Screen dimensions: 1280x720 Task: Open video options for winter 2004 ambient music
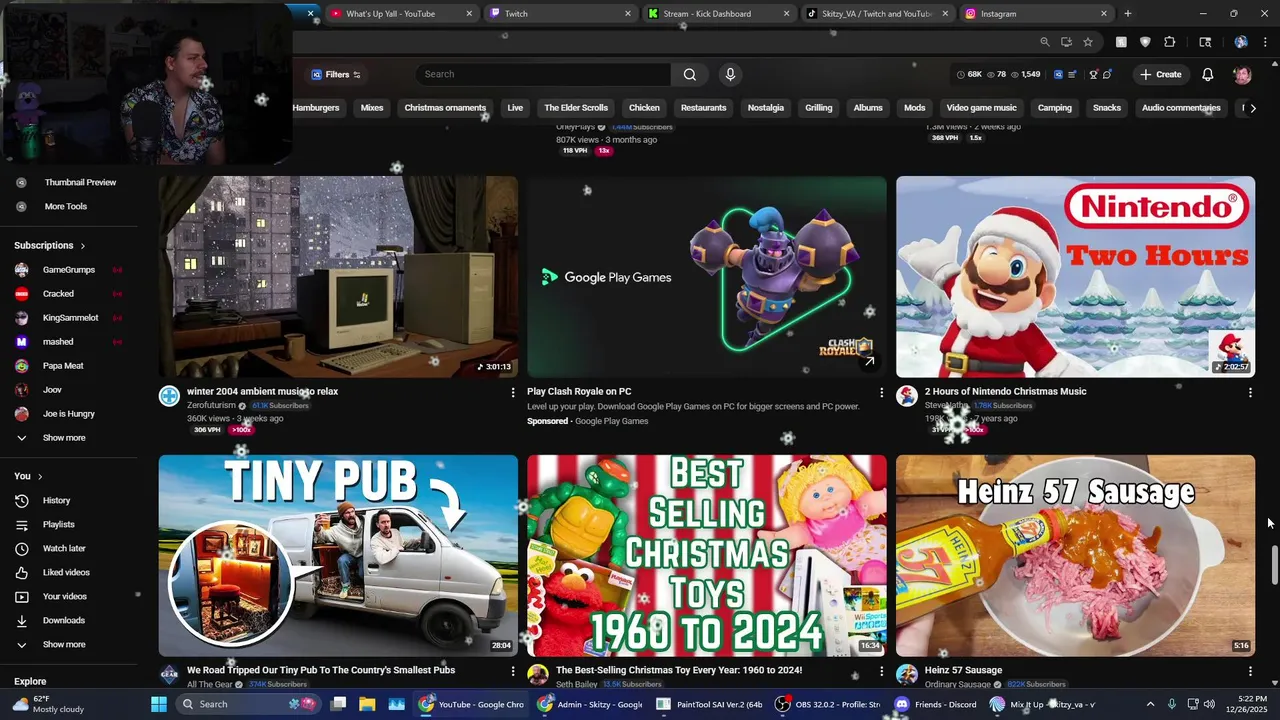coord(513,393)
